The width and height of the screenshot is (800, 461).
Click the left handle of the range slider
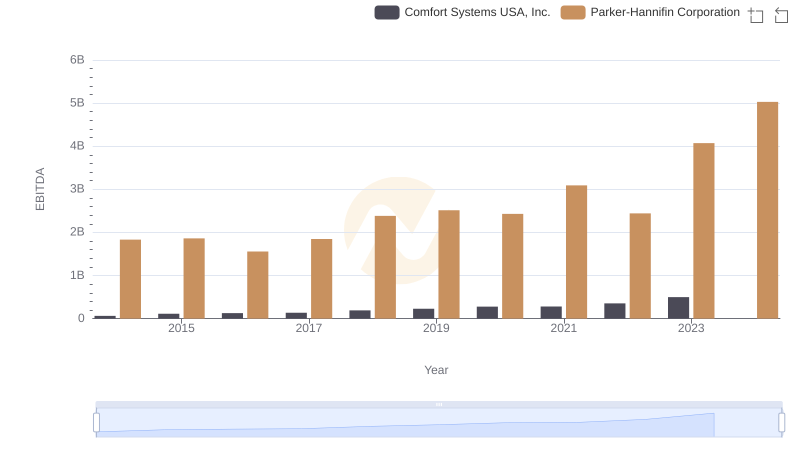(x=96, y=423)
